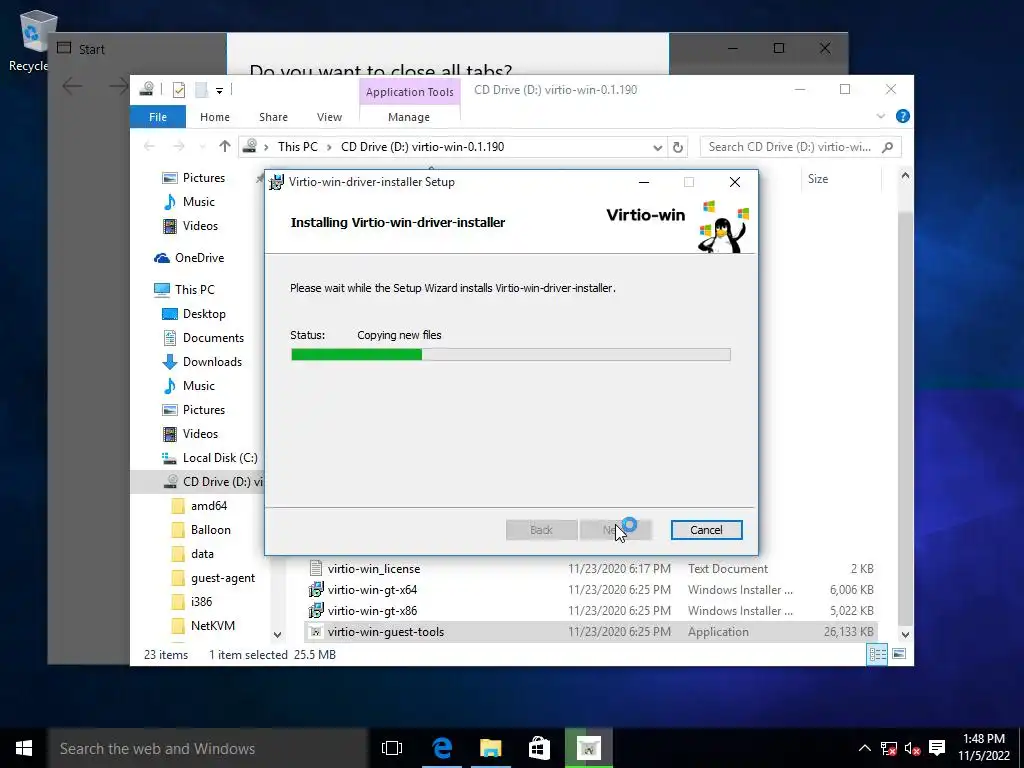The image size is (1024, 768).
Task: Show hidden tray icons chevron
Action: [865, 748]
